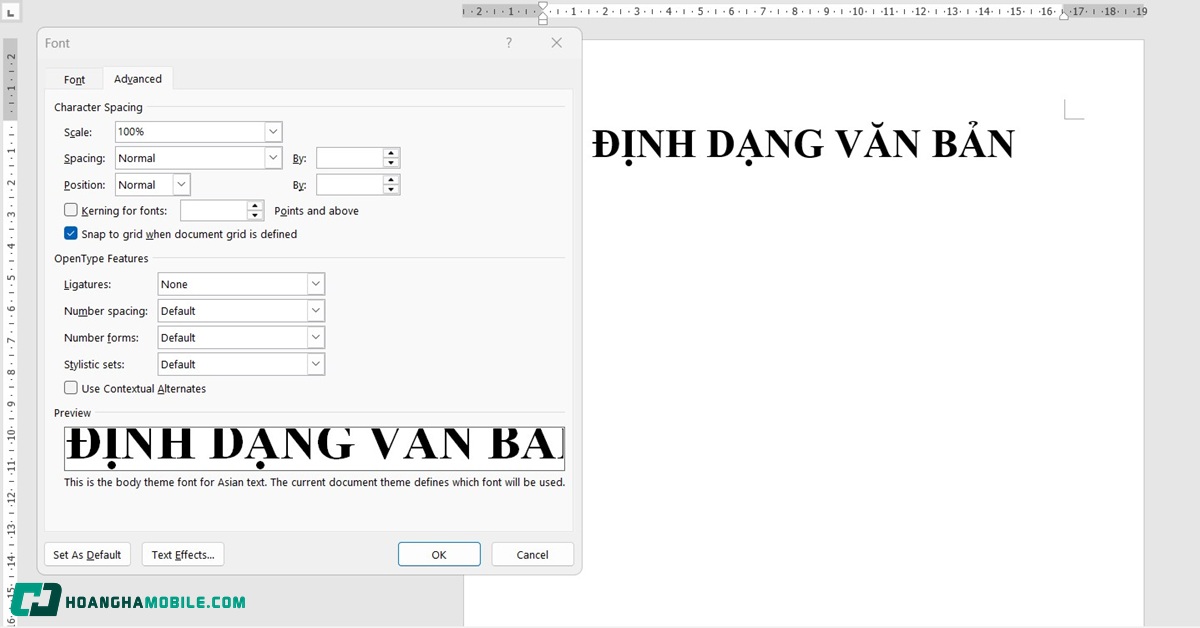Increase the Spacing By value using the up stepper
This screenshot has height=628, width=1200.
[388, 153]
